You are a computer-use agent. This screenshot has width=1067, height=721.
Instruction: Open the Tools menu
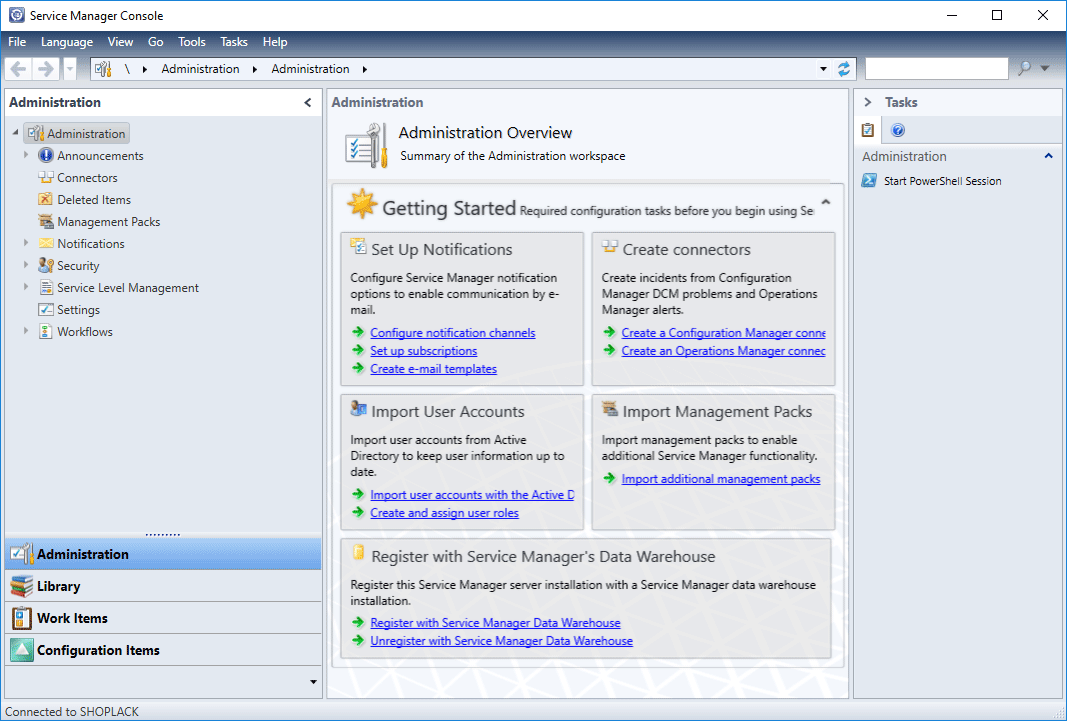click(192, 42)
